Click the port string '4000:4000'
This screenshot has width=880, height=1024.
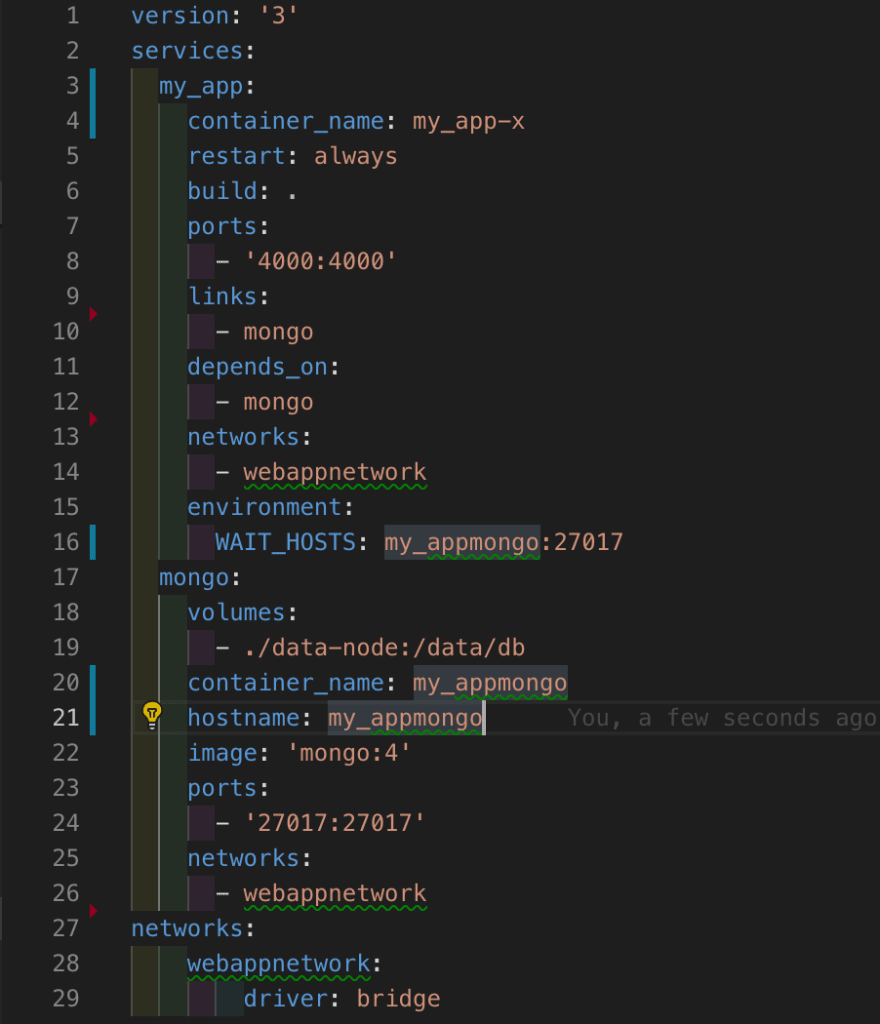click(x=320, y=261)
